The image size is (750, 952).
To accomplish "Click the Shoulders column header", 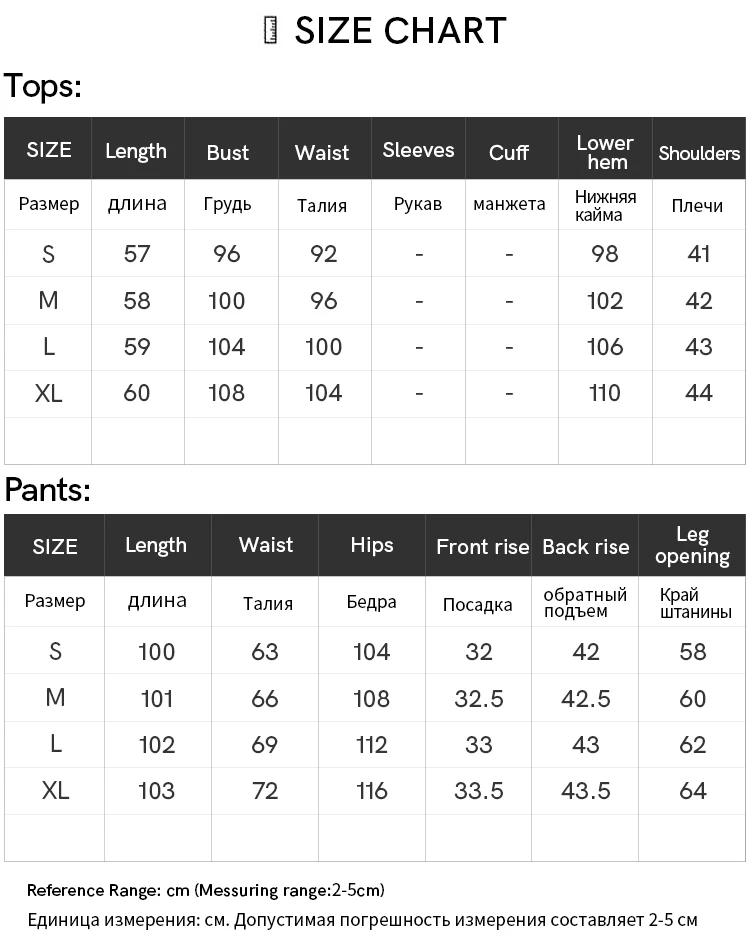I will (699, 153).
